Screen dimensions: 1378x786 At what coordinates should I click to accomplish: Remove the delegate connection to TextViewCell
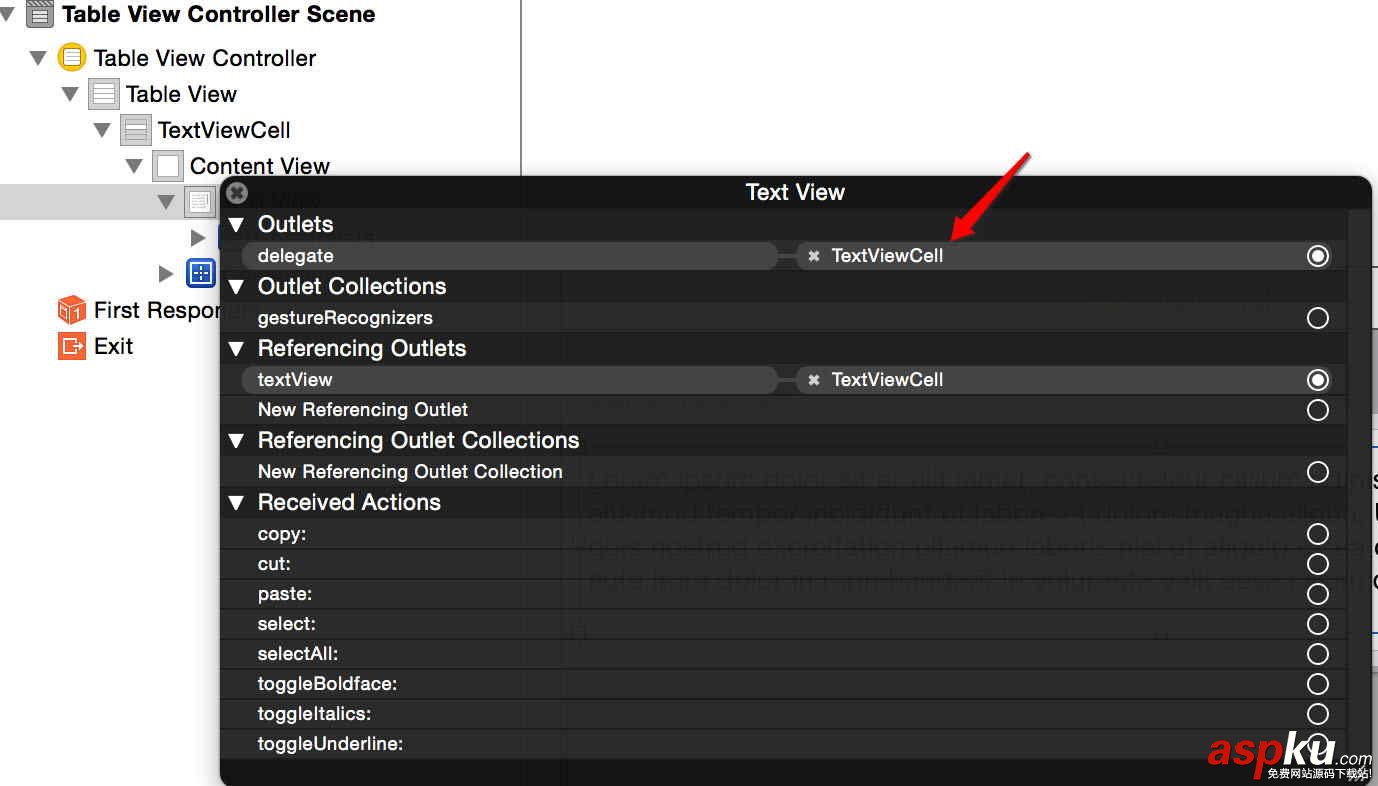click(814, 256)
